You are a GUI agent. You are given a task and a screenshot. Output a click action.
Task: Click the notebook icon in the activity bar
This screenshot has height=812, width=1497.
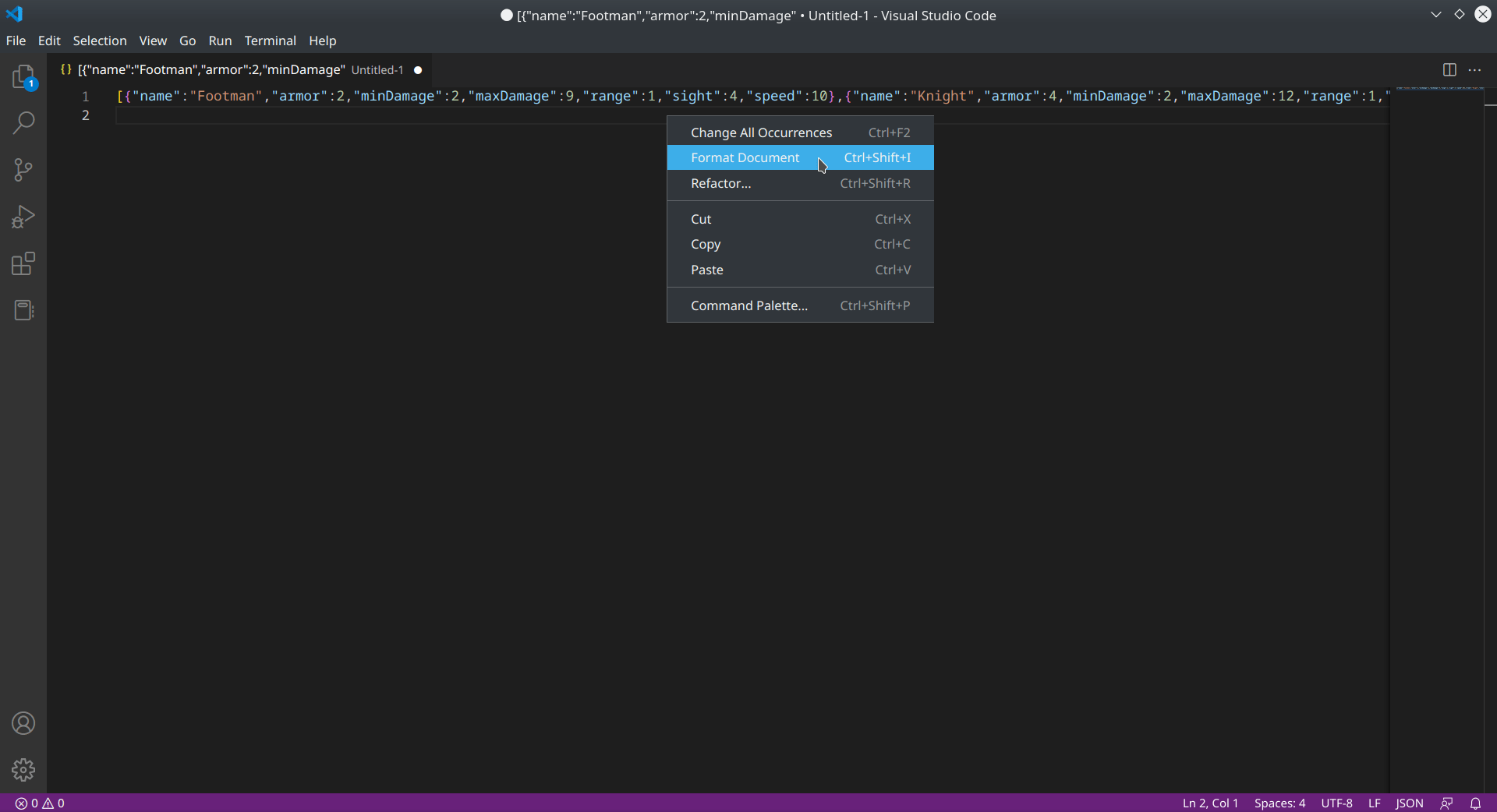tap(23, 310)
